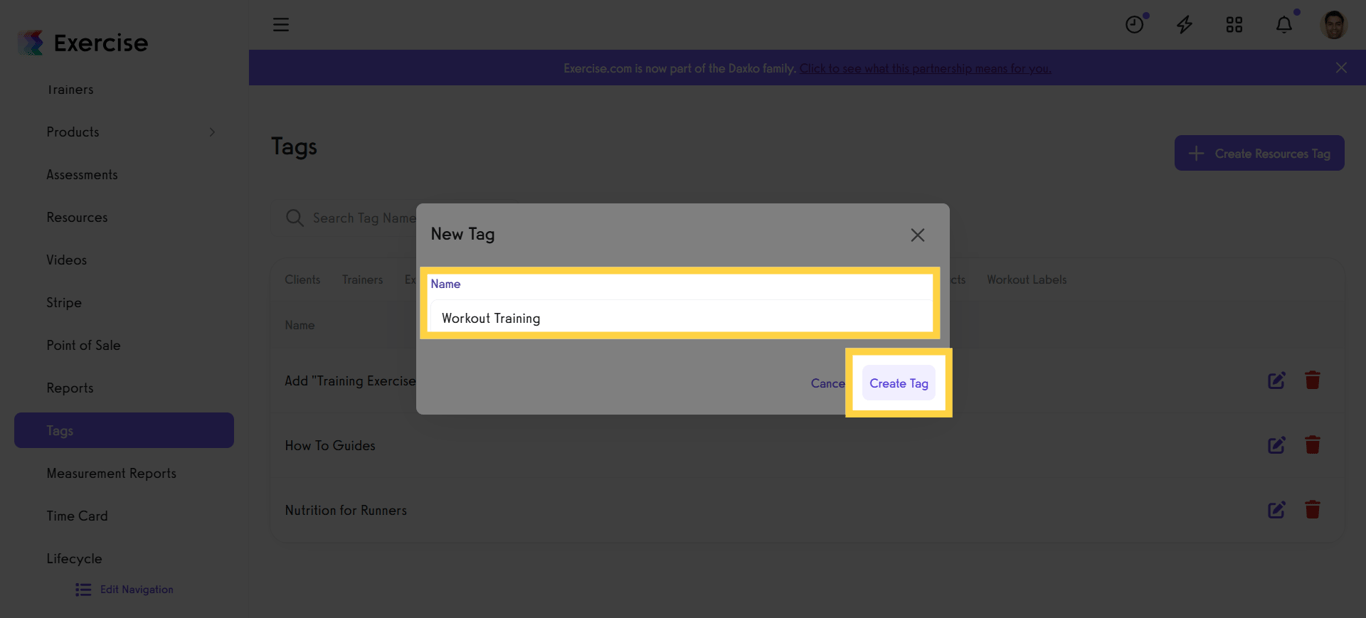Click the profile avatar
This screenshot has width=1366, height=618.
1334,23
